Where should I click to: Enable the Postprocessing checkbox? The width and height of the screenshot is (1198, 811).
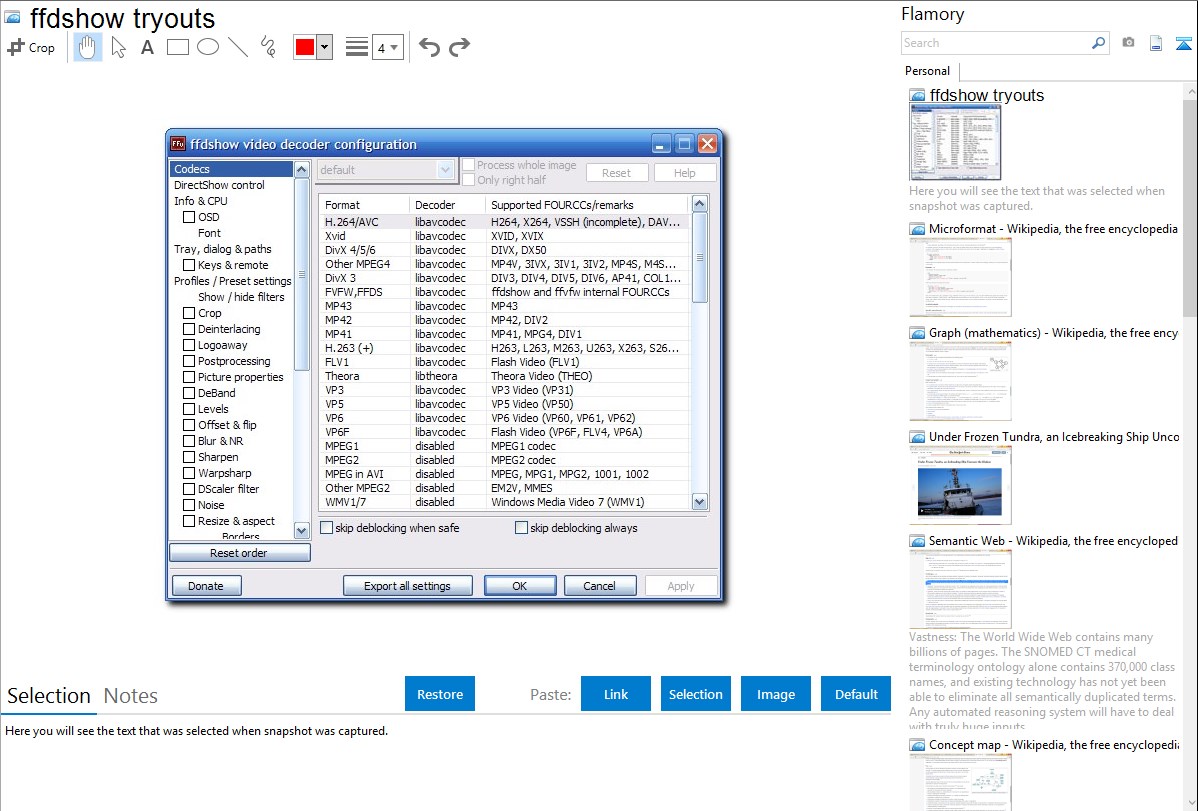pos(189,361)
